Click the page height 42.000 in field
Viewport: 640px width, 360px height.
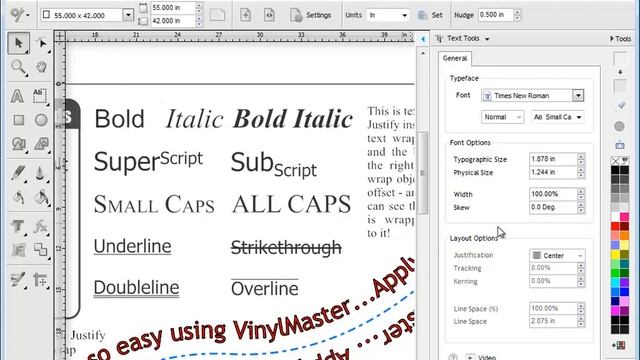[172, 21]
